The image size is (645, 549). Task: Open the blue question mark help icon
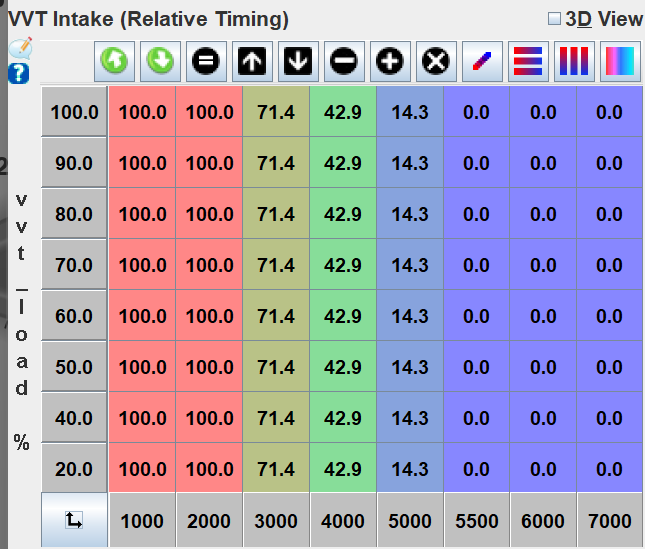[x=19, y=73]
